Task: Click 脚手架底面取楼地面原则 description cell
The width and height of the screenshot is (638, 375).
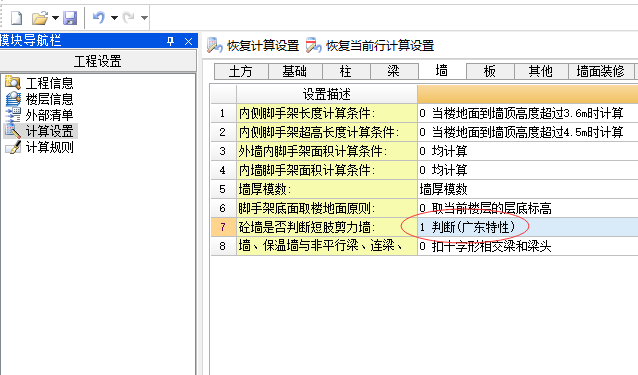Action: tap(327, 208)
